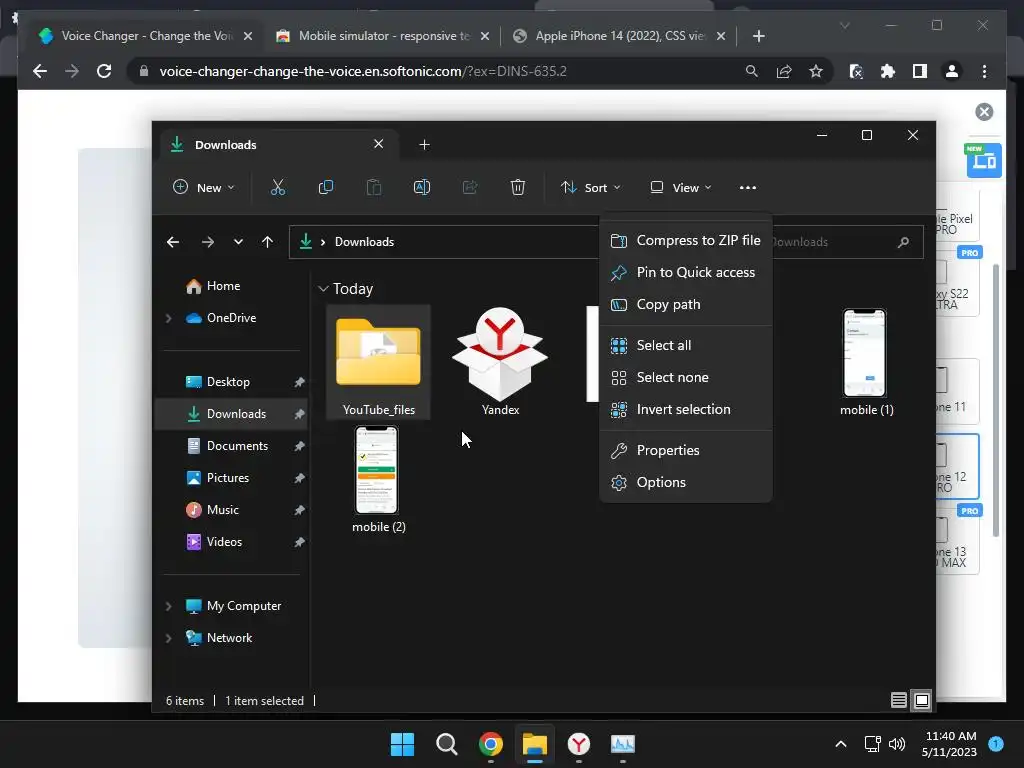1024x768 pixels.
Task: Open View dropdown
Action: 680,187
